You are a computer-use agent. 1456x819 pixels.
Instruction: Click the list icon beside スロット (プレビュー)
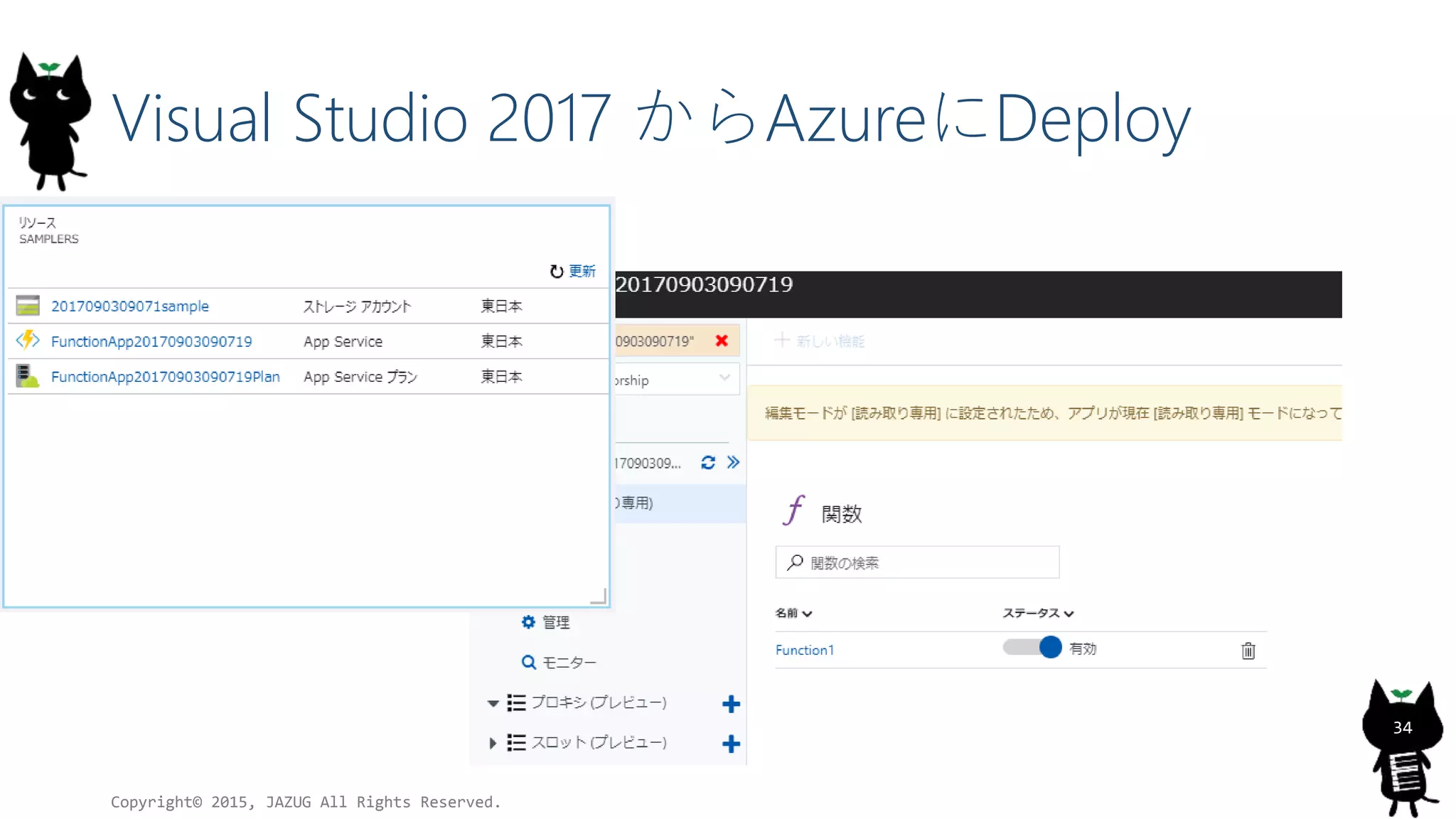tap(517, 742)
